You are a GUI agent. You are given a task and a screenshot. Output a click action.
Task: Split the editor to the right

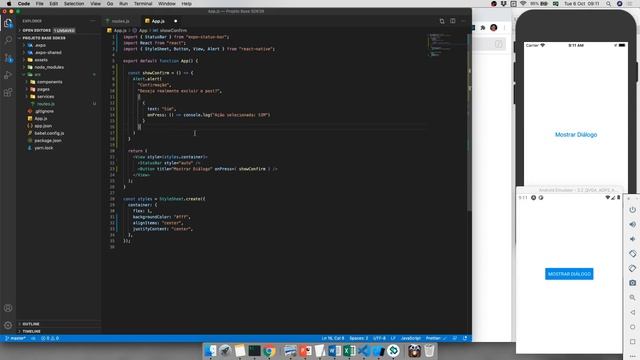click(x=453, y=21)
